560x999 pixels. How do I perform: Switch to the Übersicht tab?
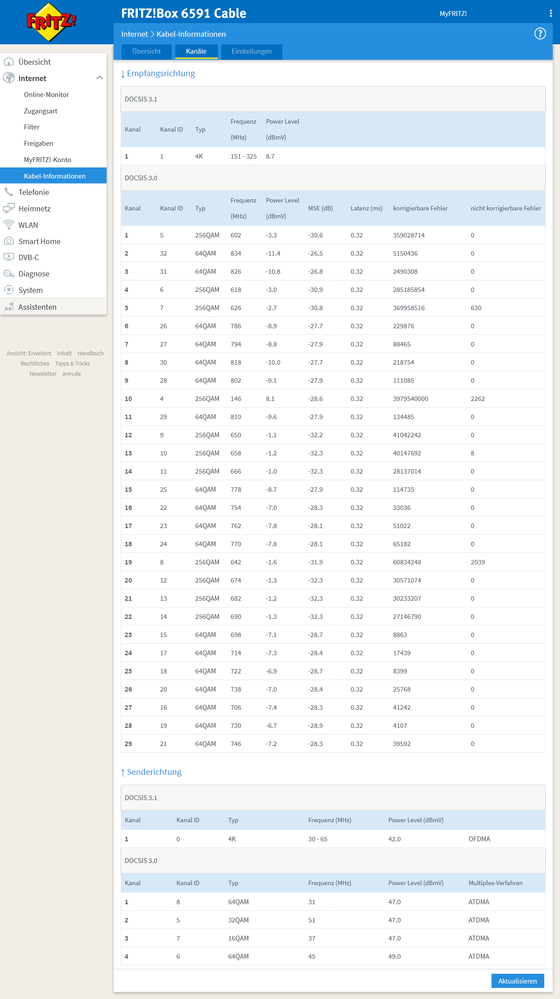(147, 52)
